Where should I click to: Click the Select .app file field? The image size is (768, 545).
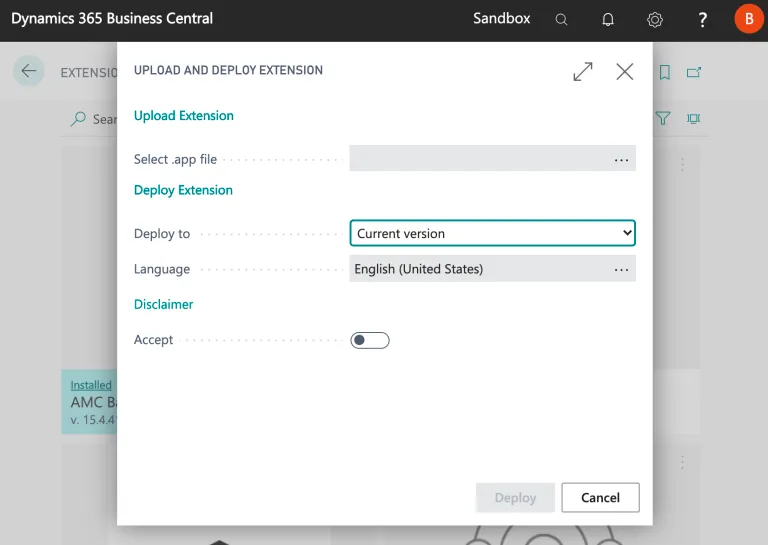click(x=493, y=158)
